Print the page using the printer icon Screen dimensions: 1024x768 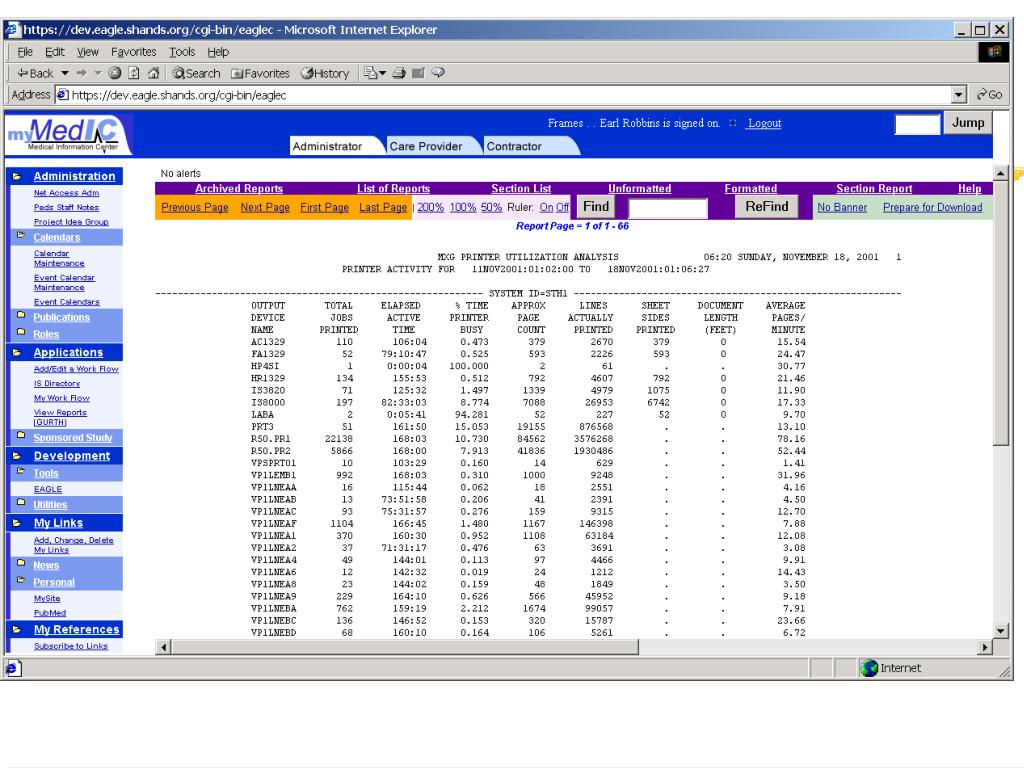(399, 73)
